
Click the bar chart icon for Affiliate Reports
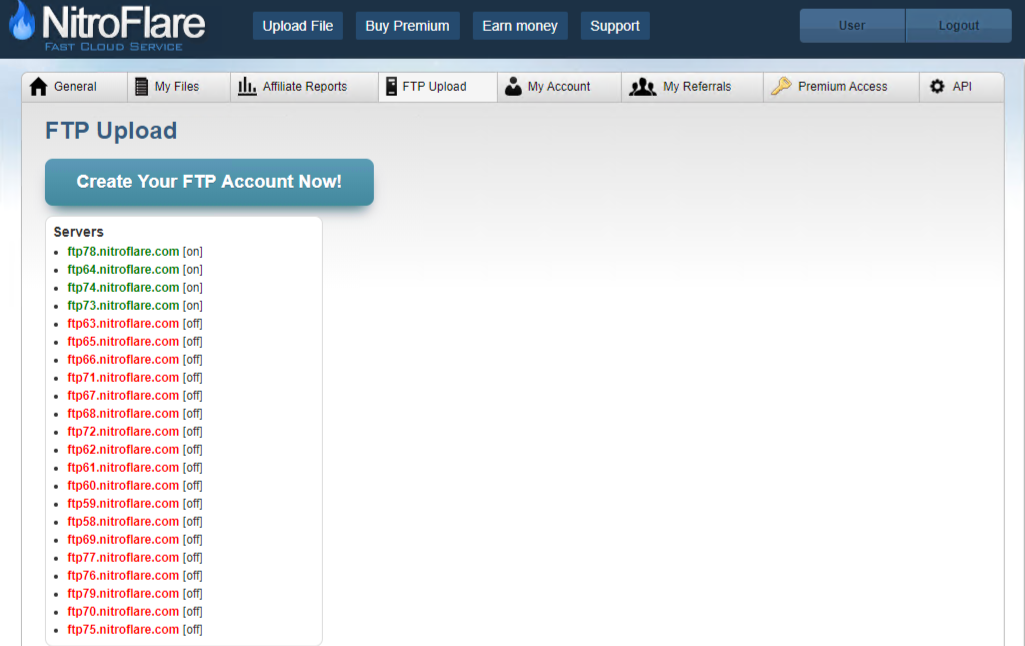coord(247,87)
